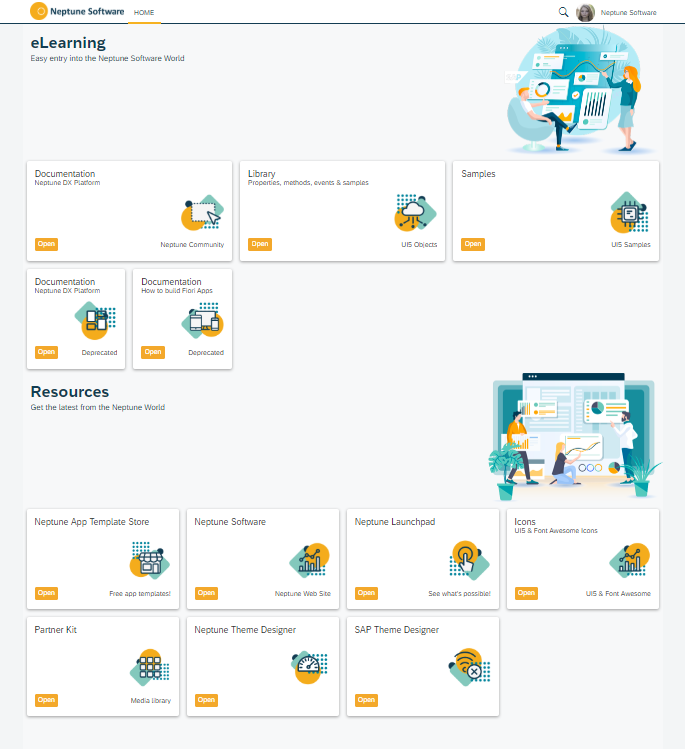Click the 'Samples' tile title
Screen dimensions: 685x749
[478, 173]
